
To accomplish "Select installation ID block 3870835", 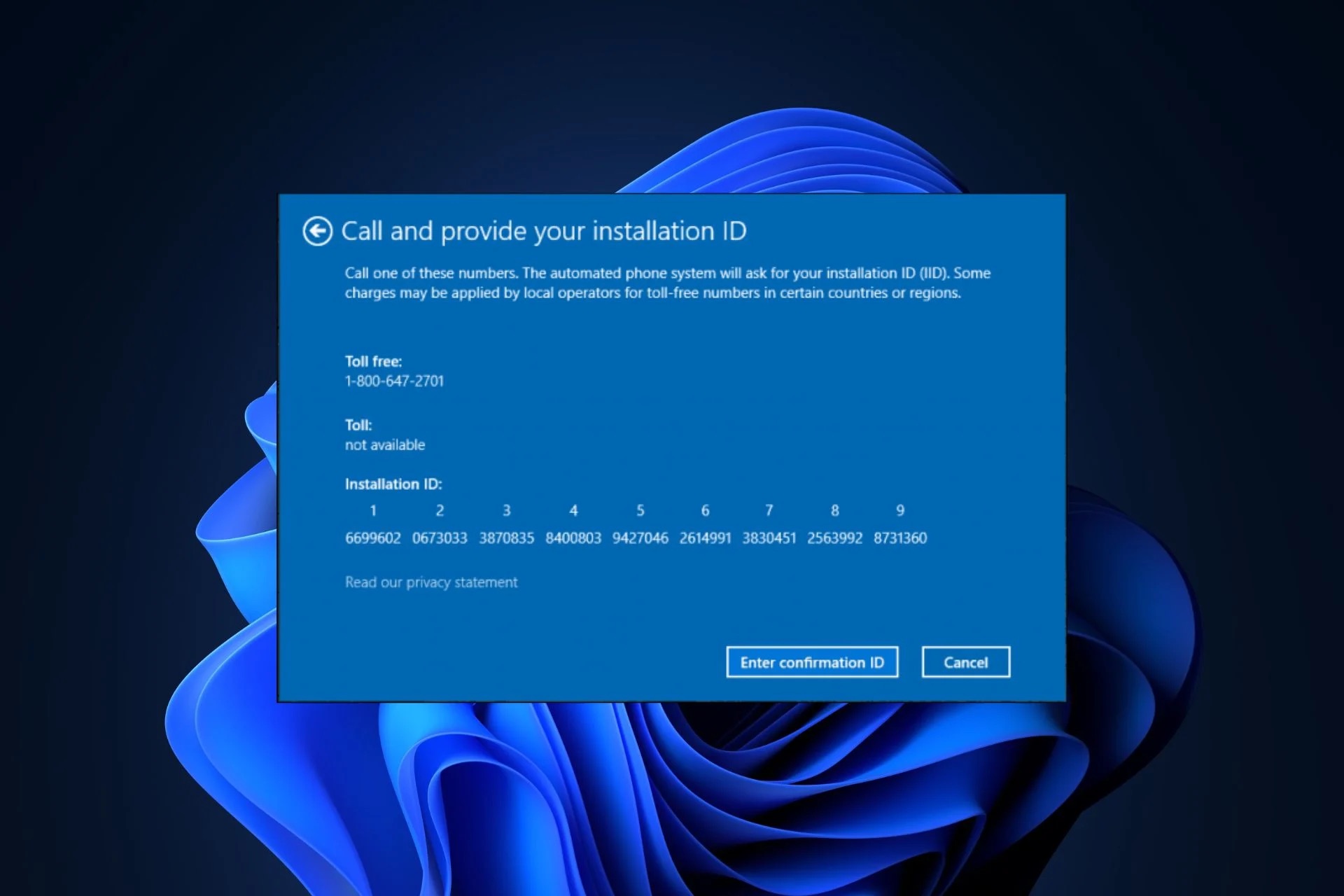I will (506, 538).
